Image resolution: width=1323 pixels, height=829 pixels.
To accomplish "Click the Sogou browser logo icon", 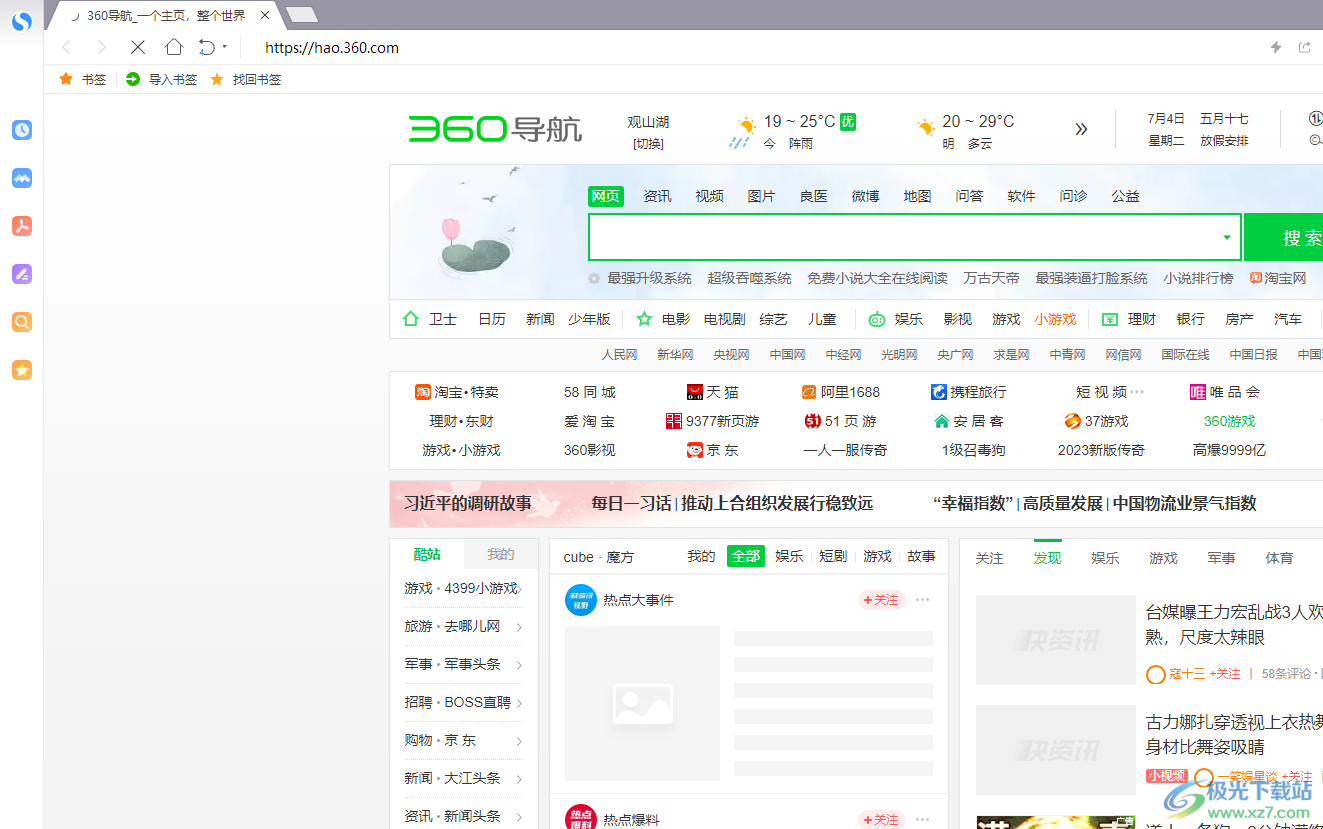I will point(22,20).
